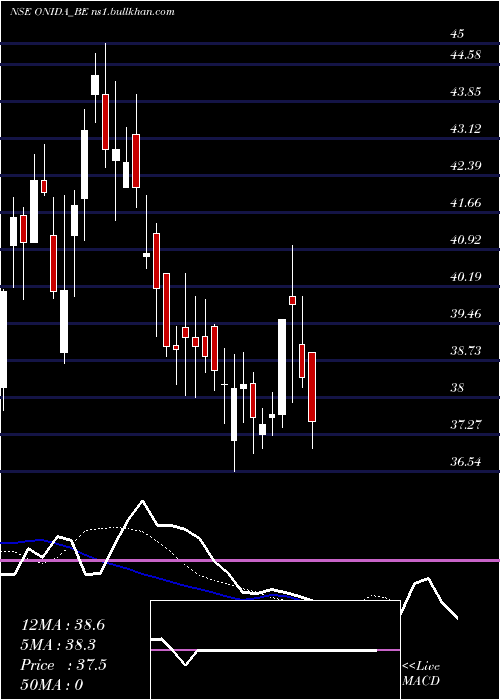Click the 43.12 price axis label
Screen dimensions: 500x700
[466, 129]
